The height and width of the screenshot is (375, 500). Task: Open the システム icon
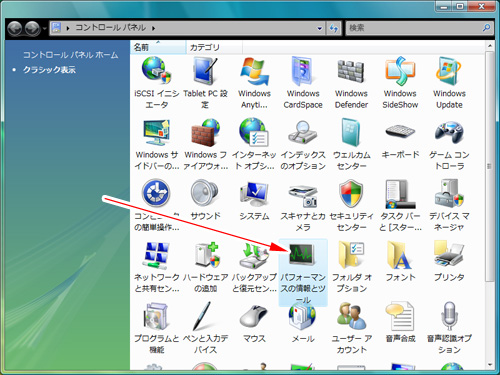click(x=254, y=193)
